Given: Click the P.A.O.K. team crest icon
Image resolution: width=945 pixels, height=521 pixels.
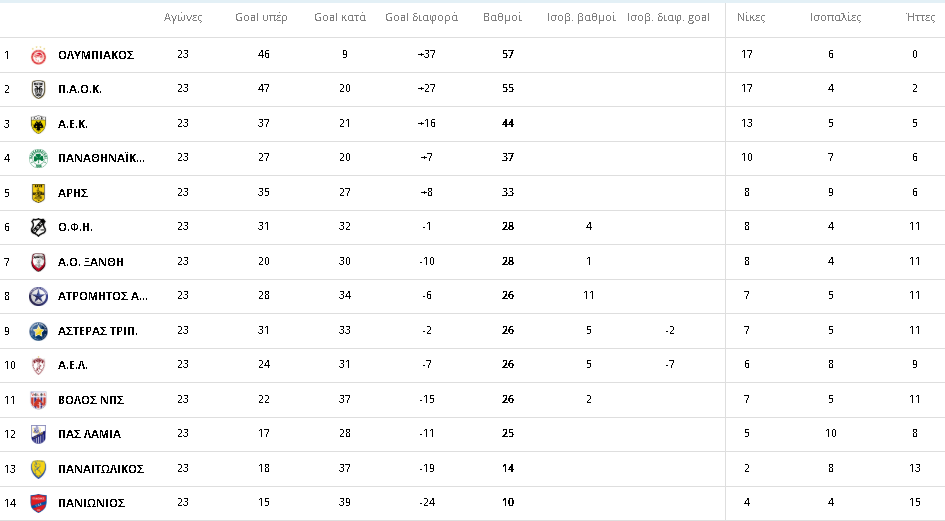Looking at the screenshot, I should tap(39, 89).
